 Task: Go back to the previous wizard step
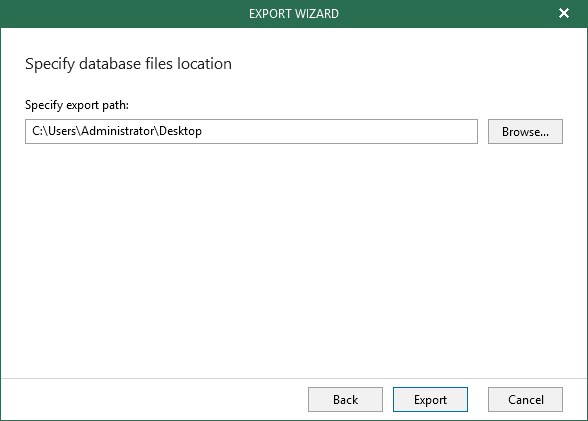(x=345, y=400)
